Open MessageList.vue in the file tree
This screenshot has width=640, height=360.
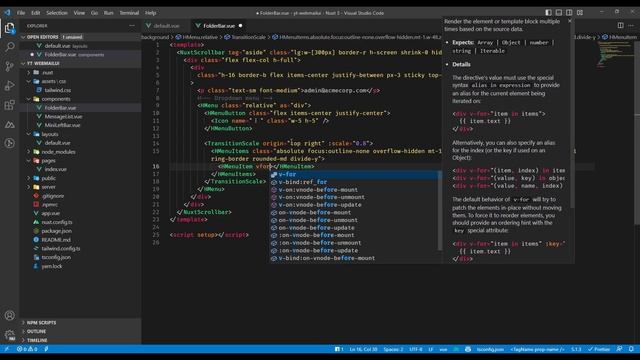[80, 116]
